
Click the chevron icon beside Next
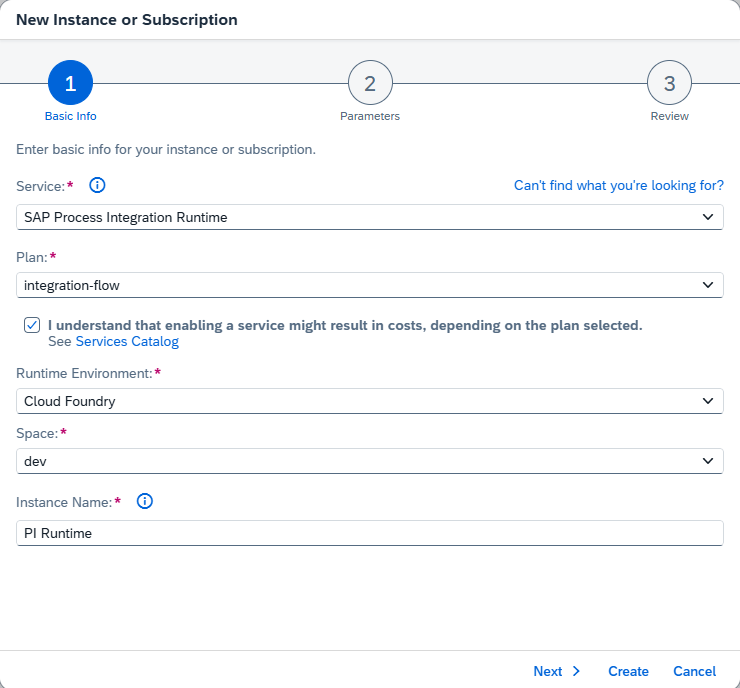(576, 671)
